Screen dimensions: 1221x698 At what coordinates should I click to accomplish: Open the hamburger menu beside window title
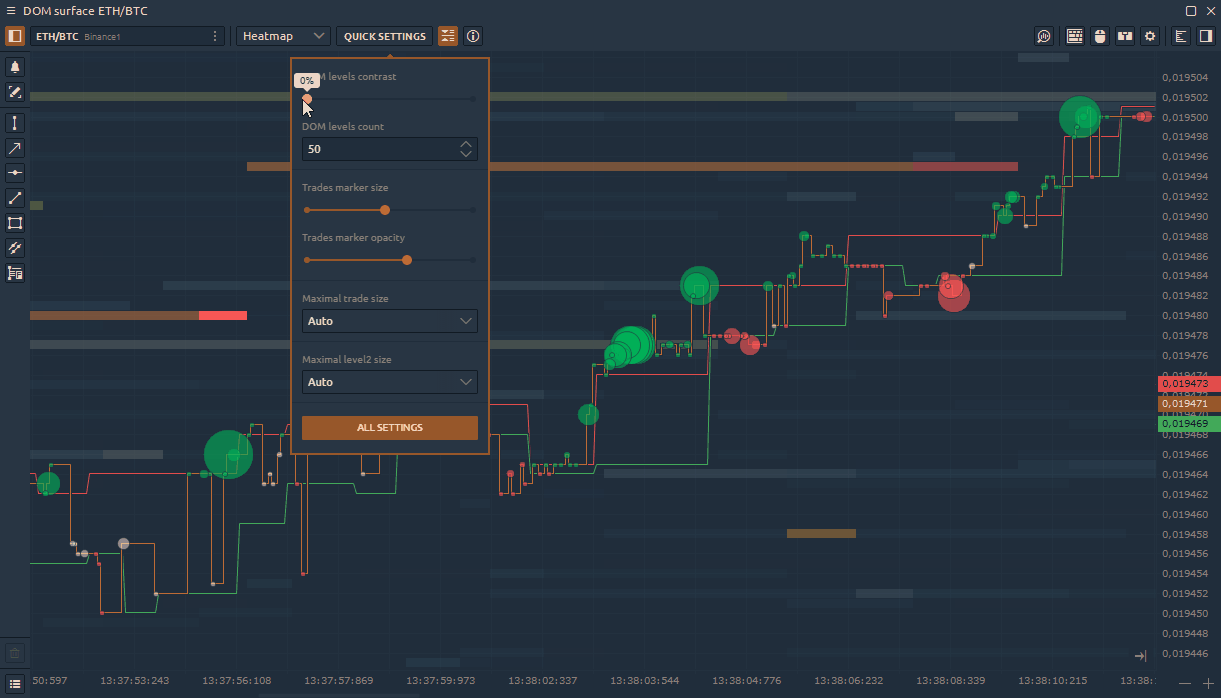pyautogui.click(x=11, y=10)
